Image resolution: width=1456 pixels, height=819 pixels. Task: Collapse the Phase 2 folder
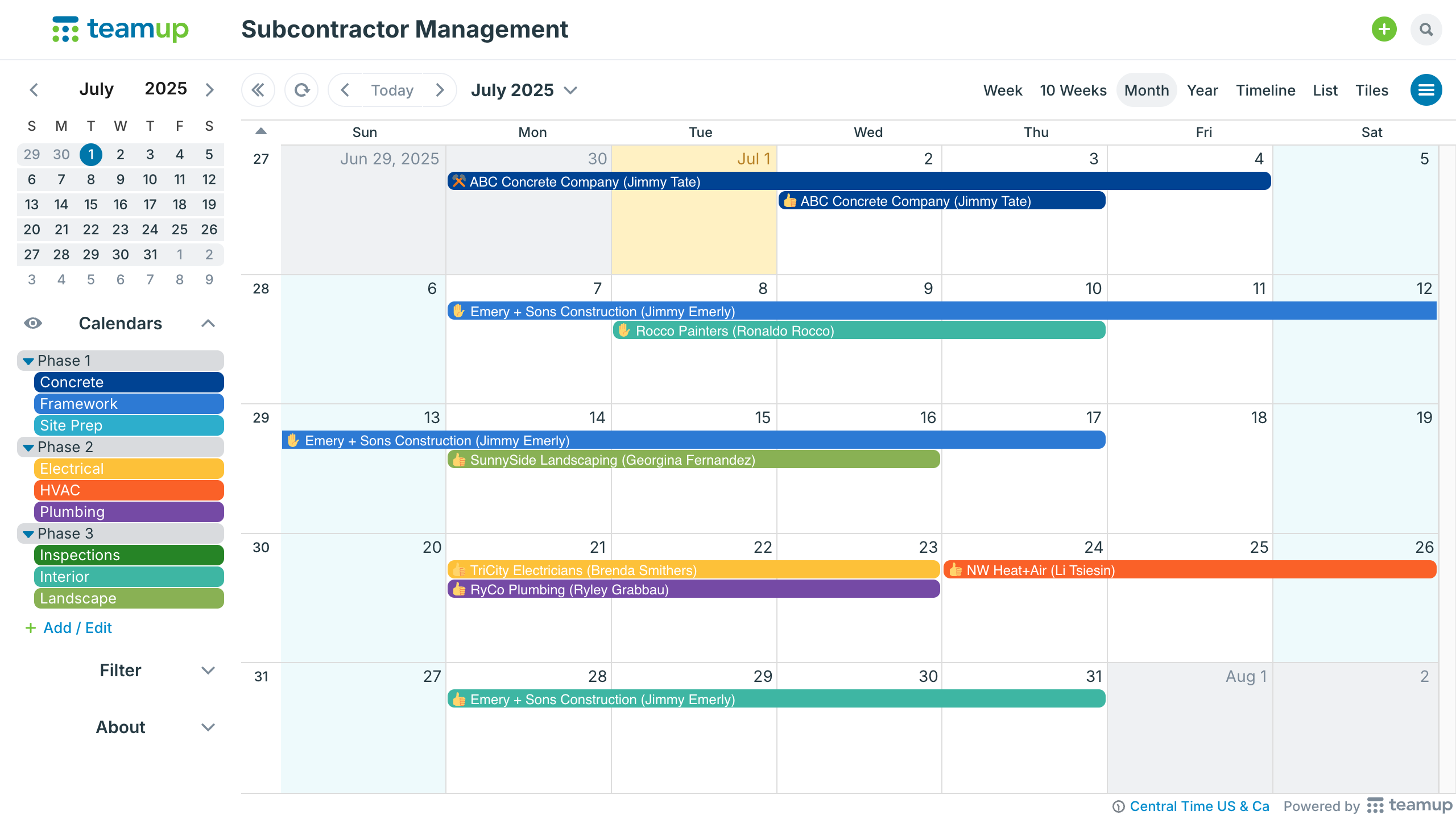coord(28,448)
